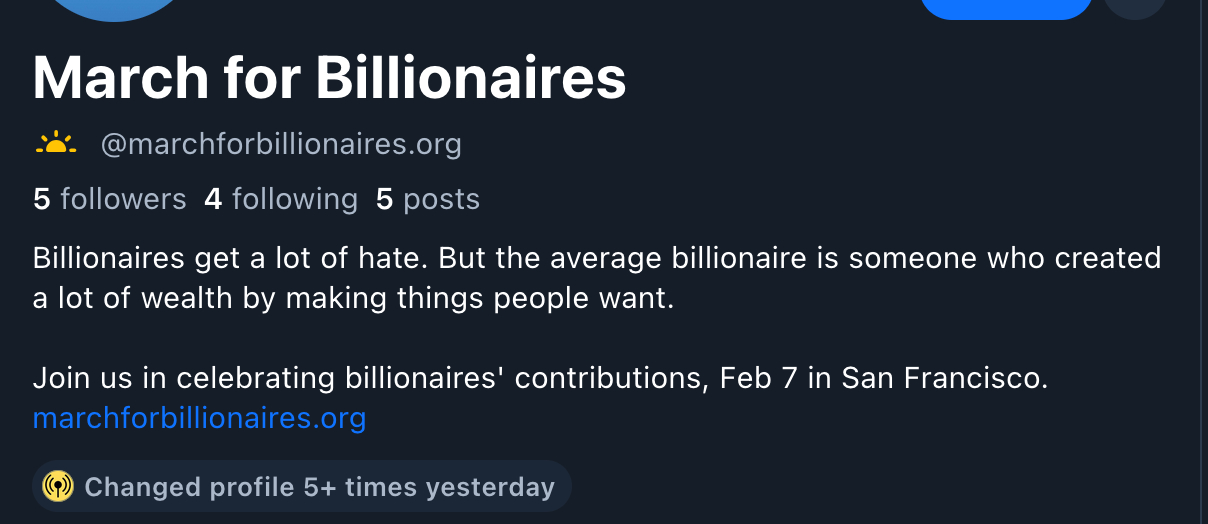The height and width of the screenshot is (524, 1208).
Task: View the 4 following list
Action: point(281,200)
